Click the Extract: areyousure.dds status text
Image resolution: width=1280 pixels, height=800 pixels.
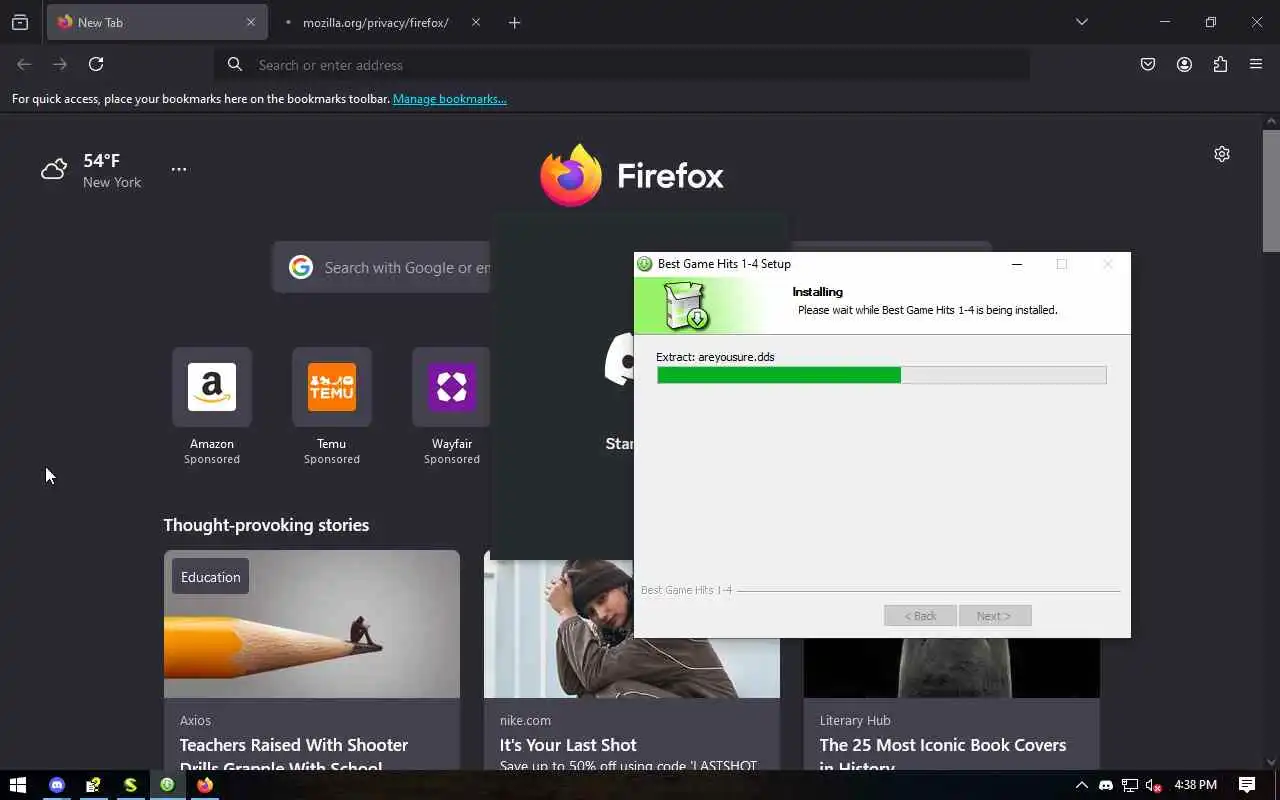point(715,357)
